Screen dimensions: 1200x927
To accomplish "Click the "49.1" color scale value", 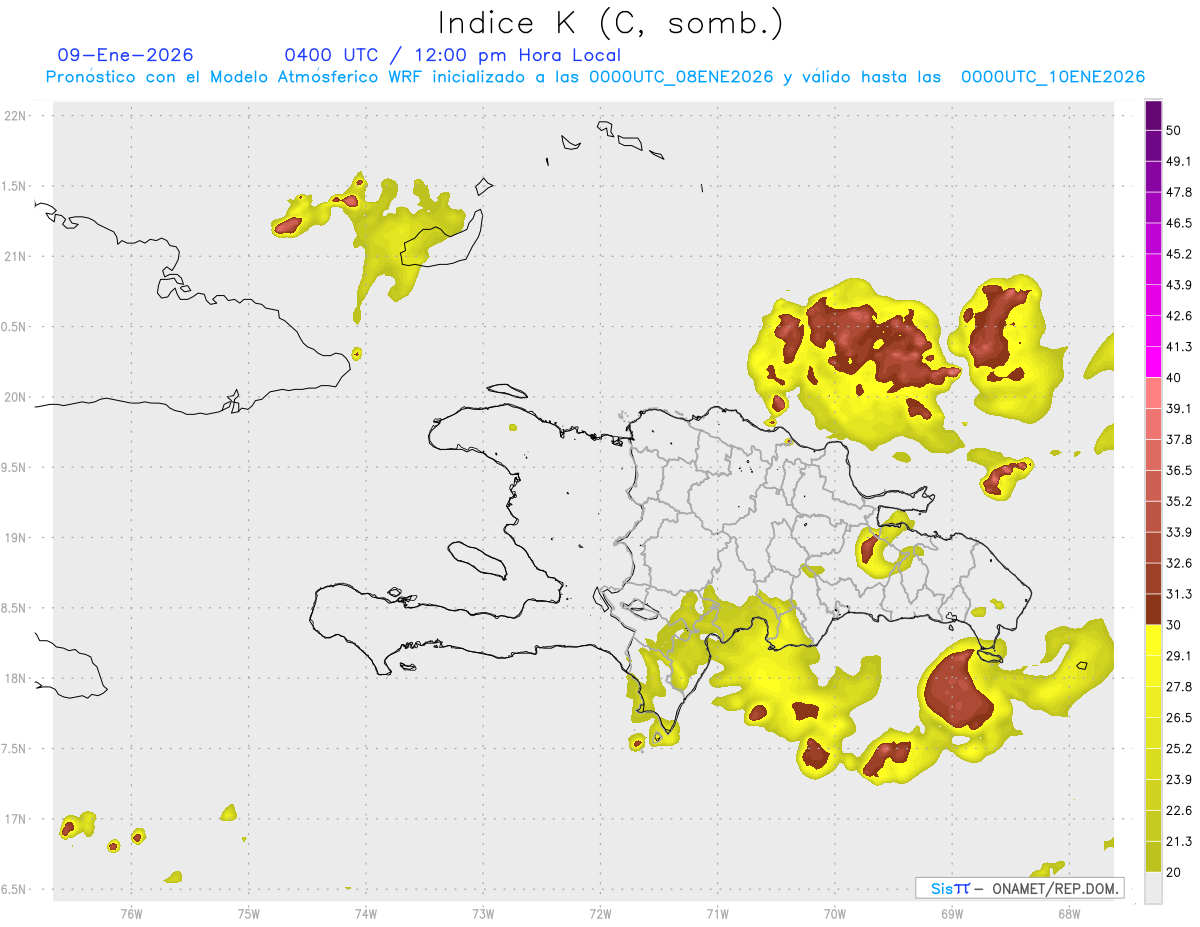I will pos(1179,161).
